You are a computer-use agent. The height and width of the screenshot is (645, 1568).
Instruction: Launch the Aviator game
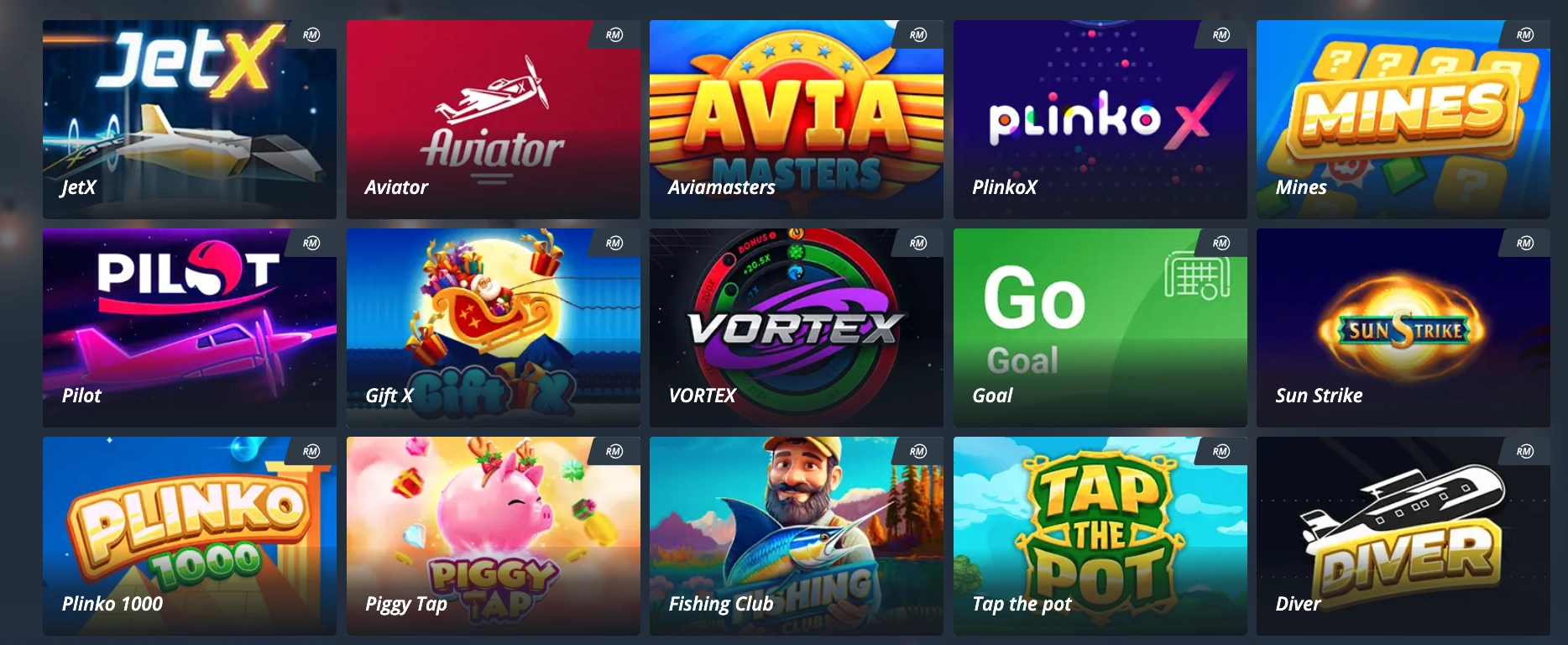[x=494, y=119]
